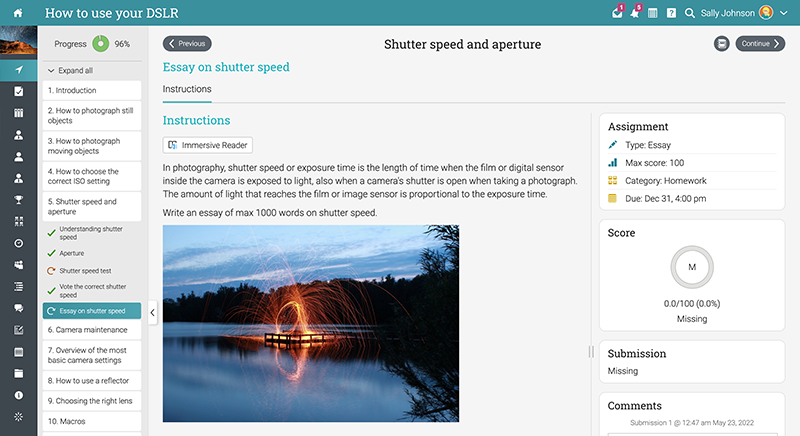The image size is (800, 436).
Task: Click the Max score: 100 row
Action: tap(692, 163)
